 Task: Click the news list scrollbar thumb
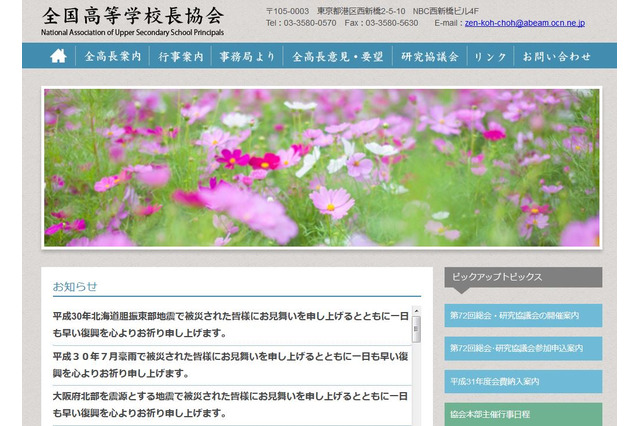pyautogui.click(x=416, y=329)
